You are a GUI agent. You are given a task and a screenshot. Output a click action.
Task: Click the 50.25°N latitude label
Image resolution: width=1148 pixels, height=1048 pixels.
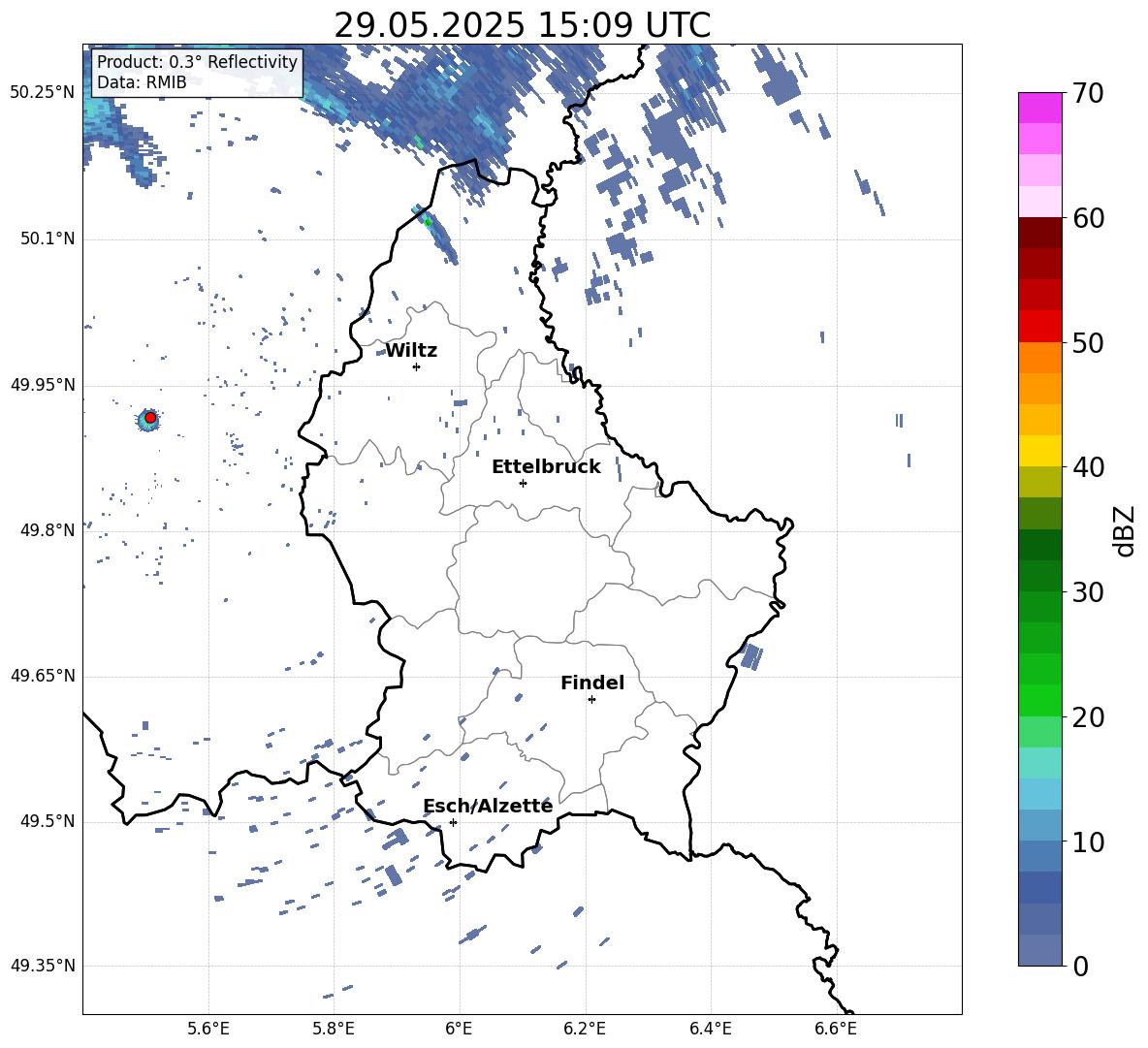(43, 93)
